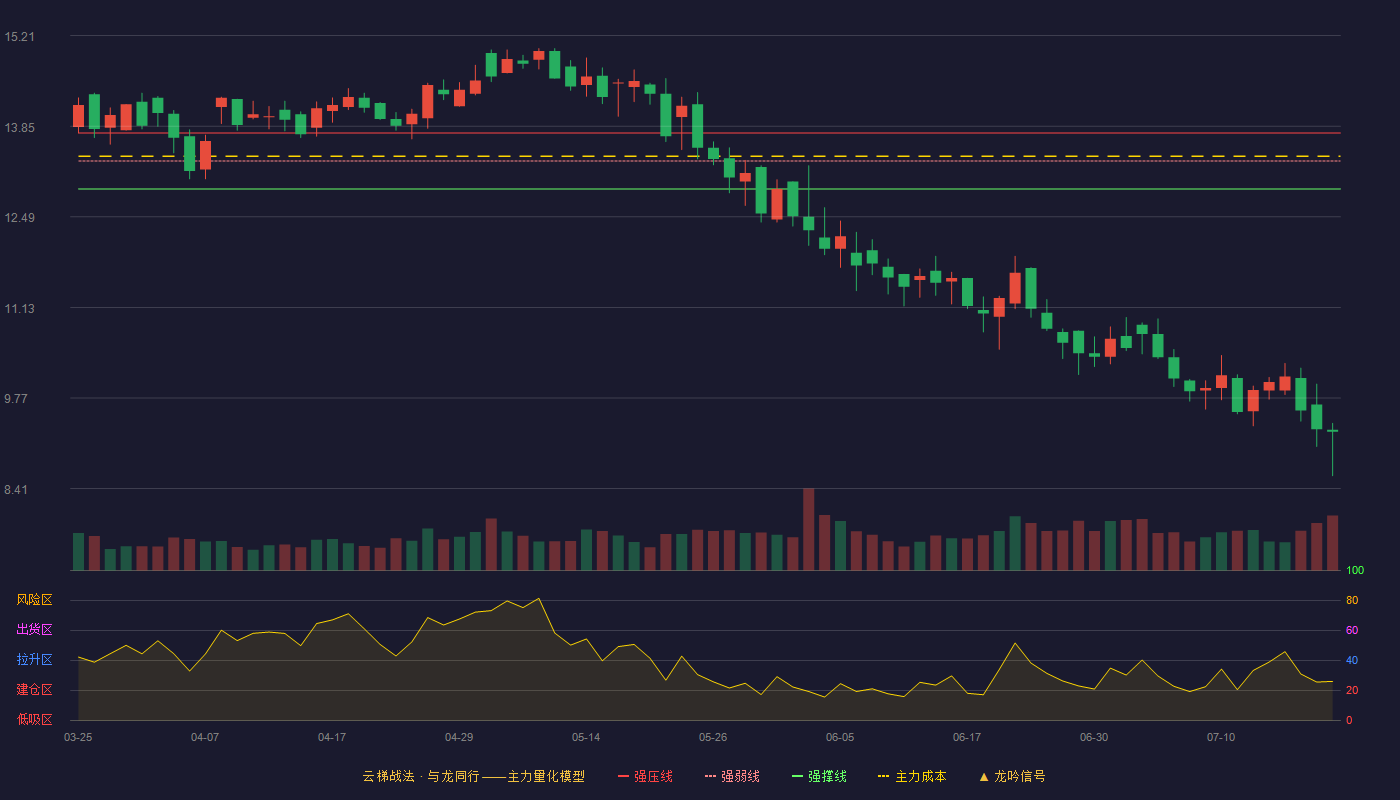The height and width of the screenshot is (800, 1400).
Task: Click the 云梯战法 title text in legend
Action: click(388, 776)
